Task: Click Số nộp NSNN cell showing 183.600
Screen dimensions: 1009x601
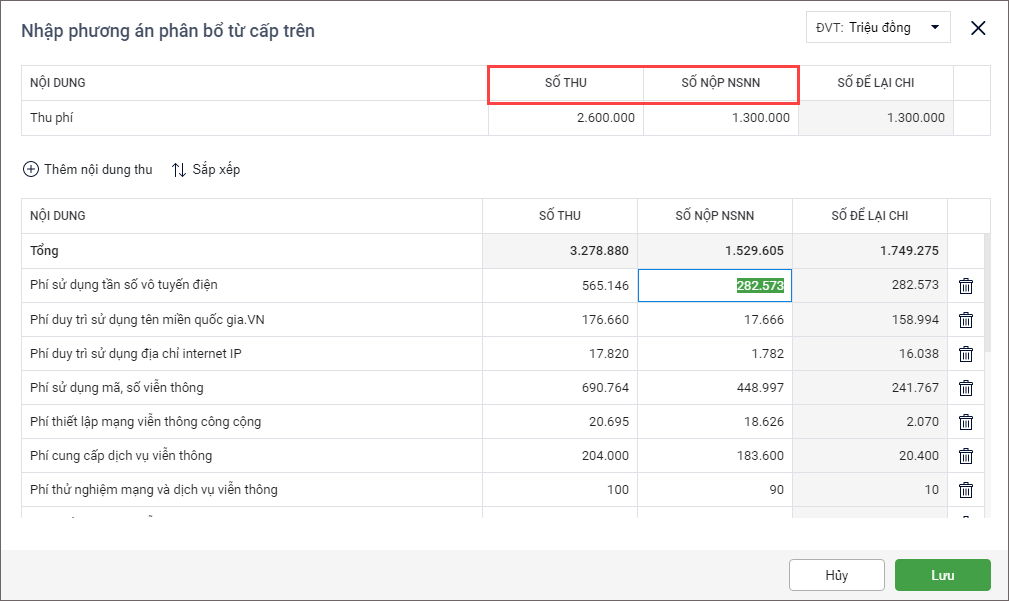Action: tap(715, 456)
